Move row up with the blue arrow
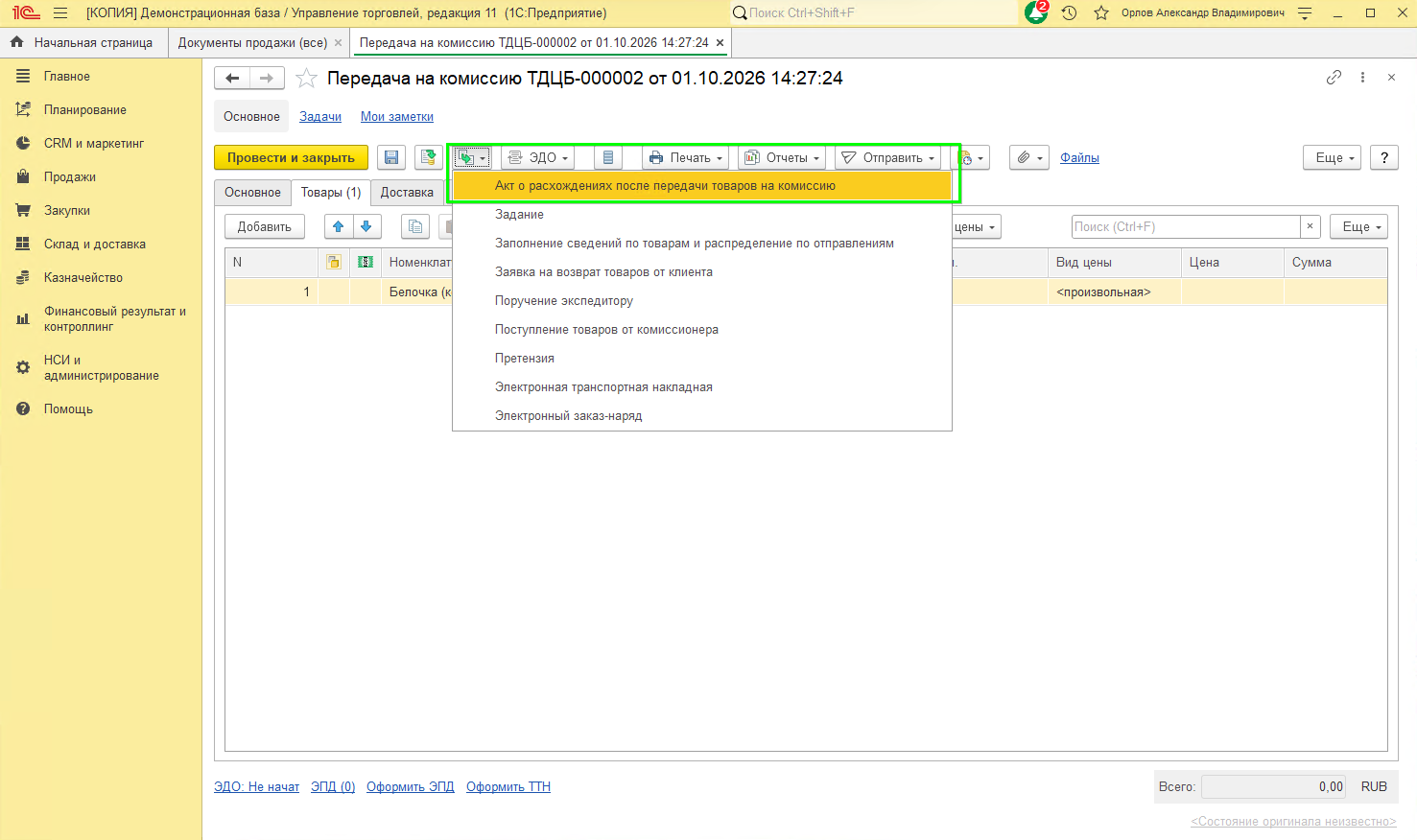The width and height of the screenshot is (1417, 840). (x=339, y=227)
